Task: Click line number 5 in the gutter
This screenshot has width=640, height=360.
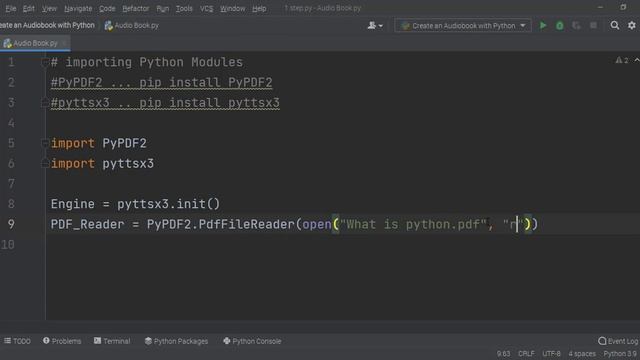Action: [x=11, y=143]
